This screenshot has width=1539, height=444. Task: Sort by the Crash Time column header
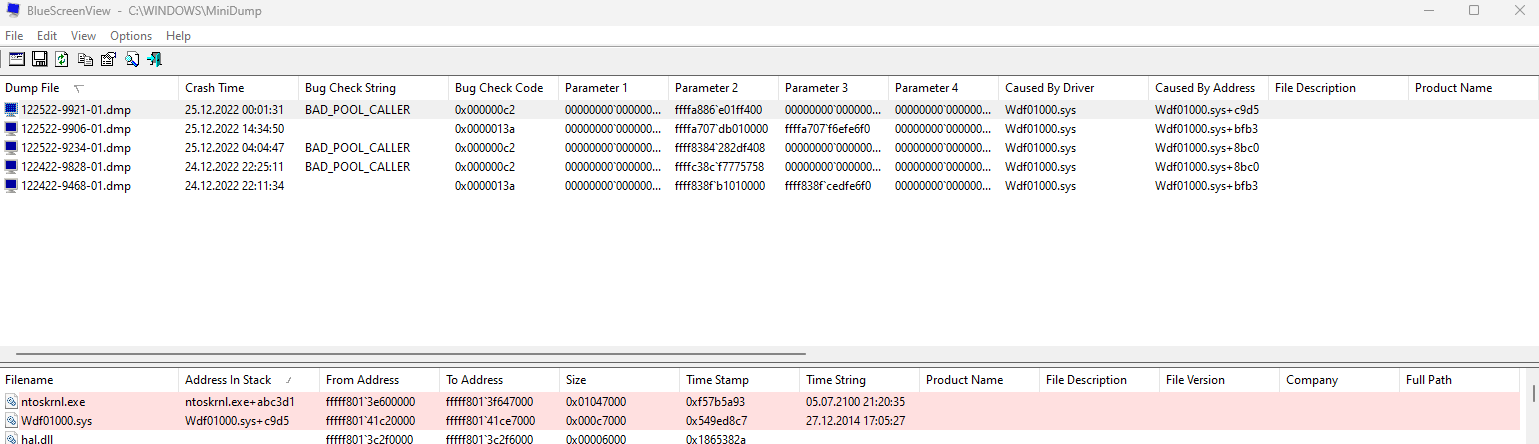pyautogui.click(x=239, y=88)
